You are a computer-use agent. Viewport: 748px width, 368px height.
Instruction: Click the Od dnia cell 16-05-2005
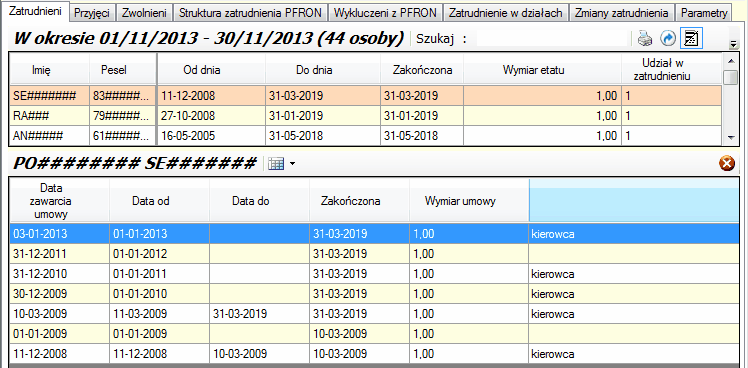coord(211,136)
